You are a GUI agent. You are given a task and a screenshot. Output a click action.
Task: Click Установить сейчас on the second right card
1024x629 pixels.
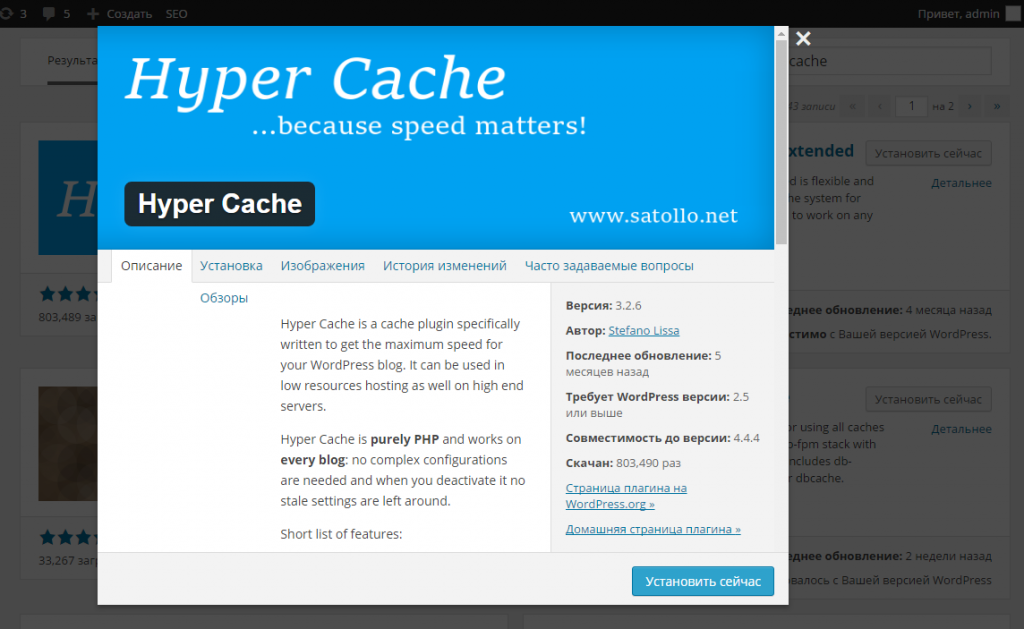[x=928, y=399]
